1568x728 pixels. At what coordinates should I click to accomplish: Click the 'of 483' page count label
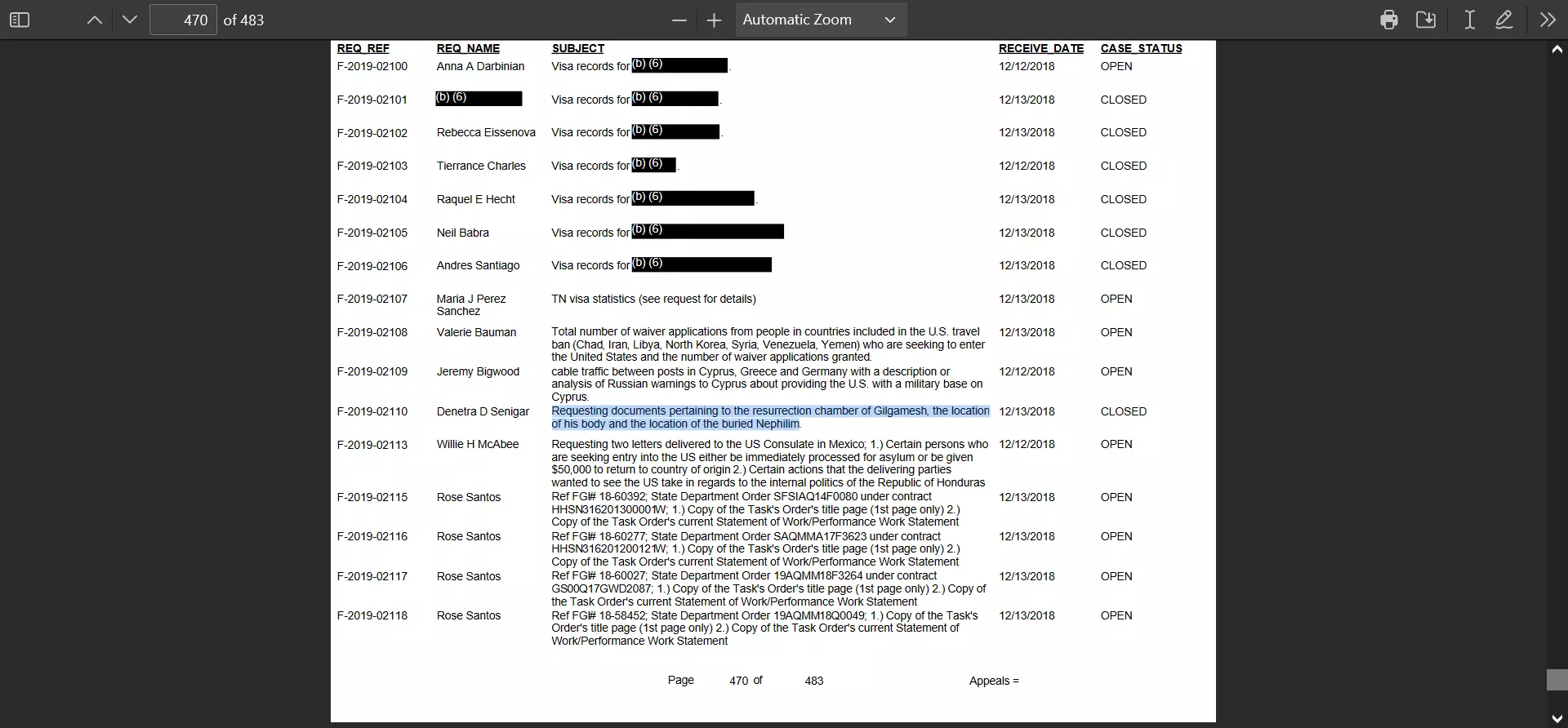243,20
